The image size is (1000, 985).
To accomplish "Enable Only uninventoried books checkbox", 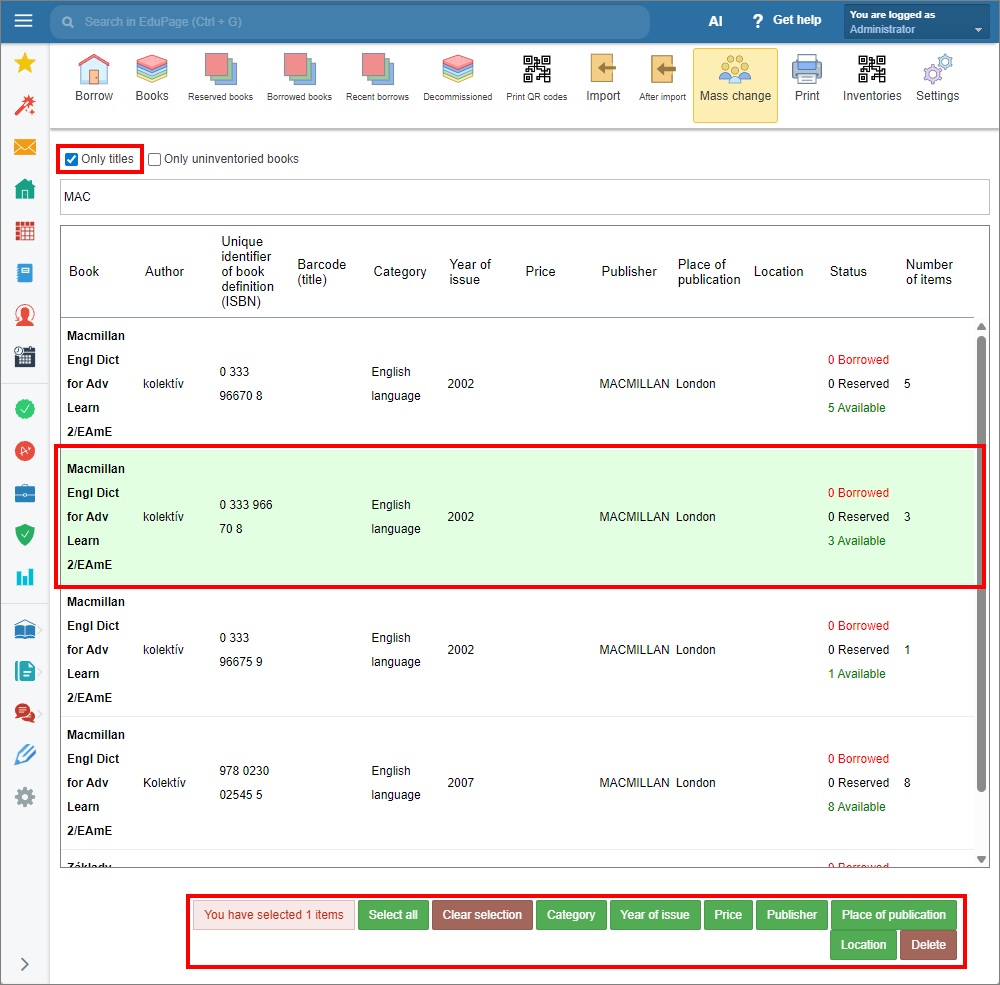I will [x=155, y=159].
